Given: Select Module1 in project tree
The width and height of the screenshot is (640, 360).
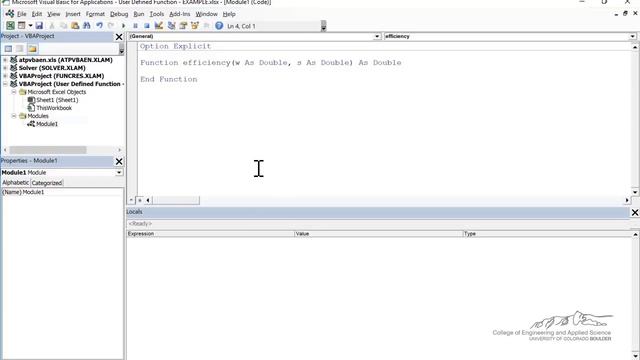Looking at the screenshot, I should 47,124.
